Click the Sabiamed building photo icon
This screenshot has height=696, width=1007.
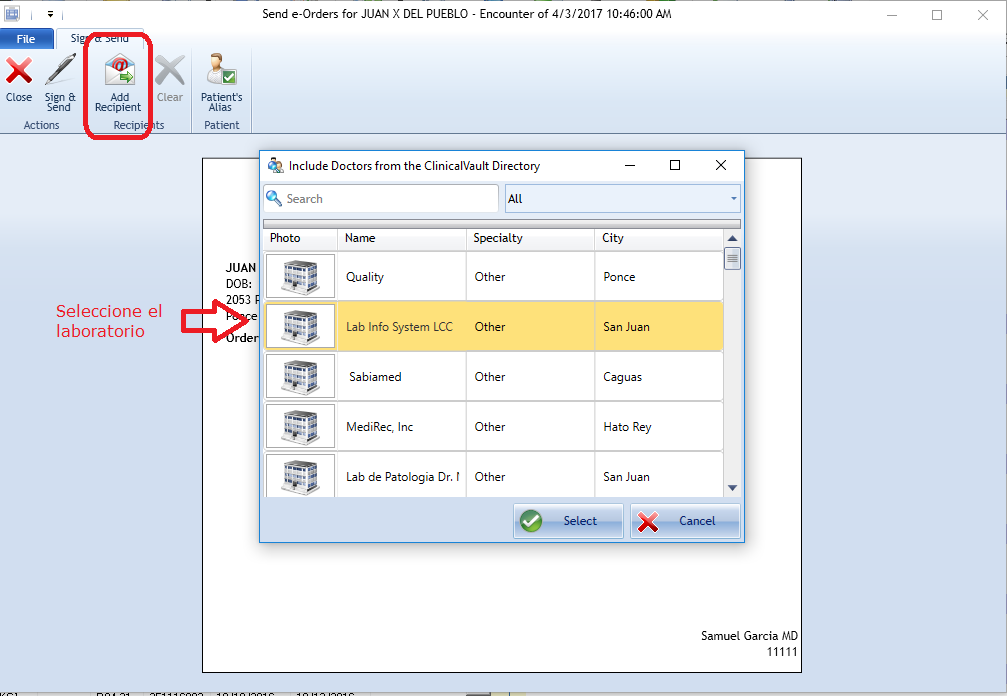(x=300, y=377)
